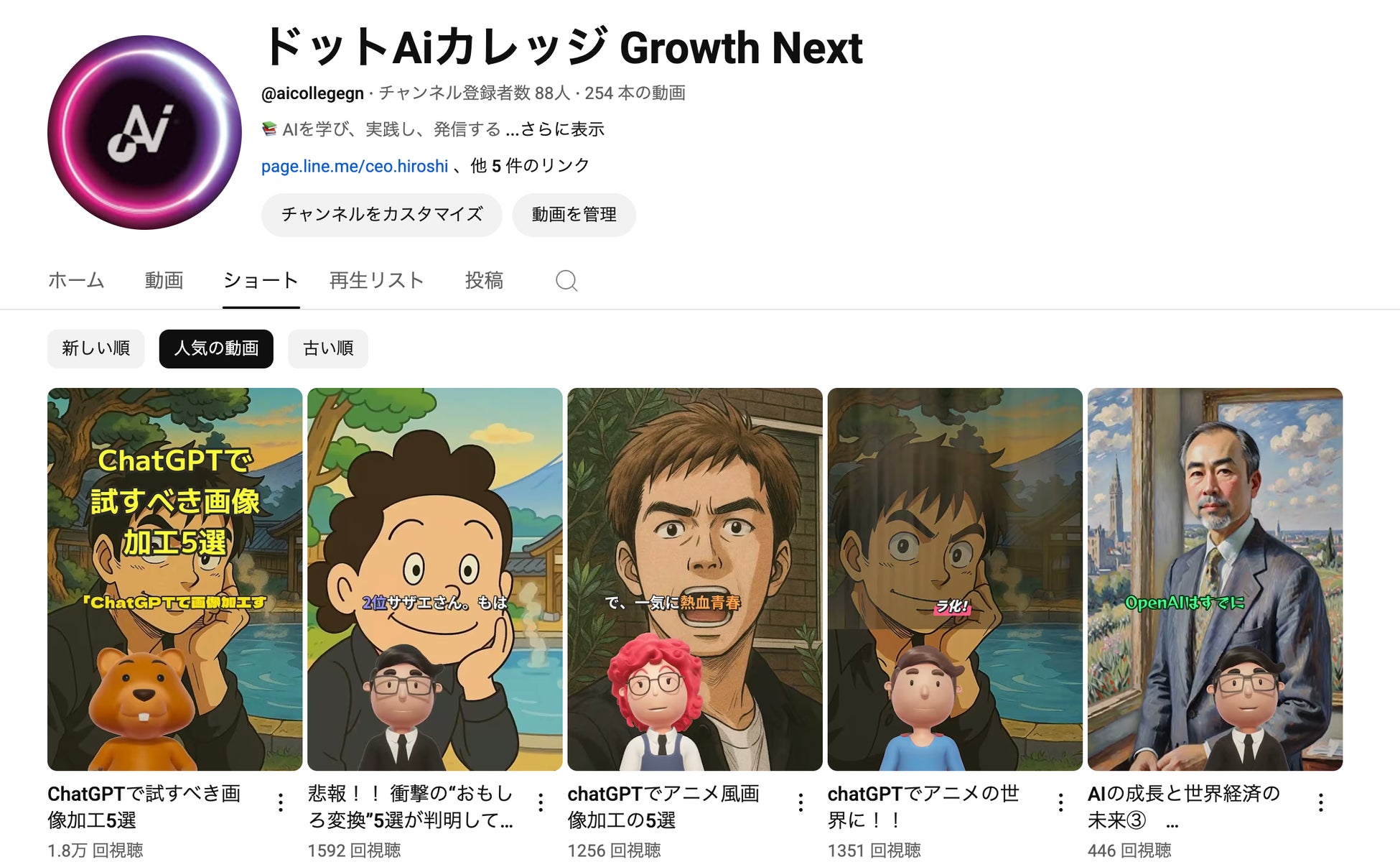The width and height of the screenshot is (1400, 867).
Task: Click the channel search magnifier icon
Action: point(566,280)
